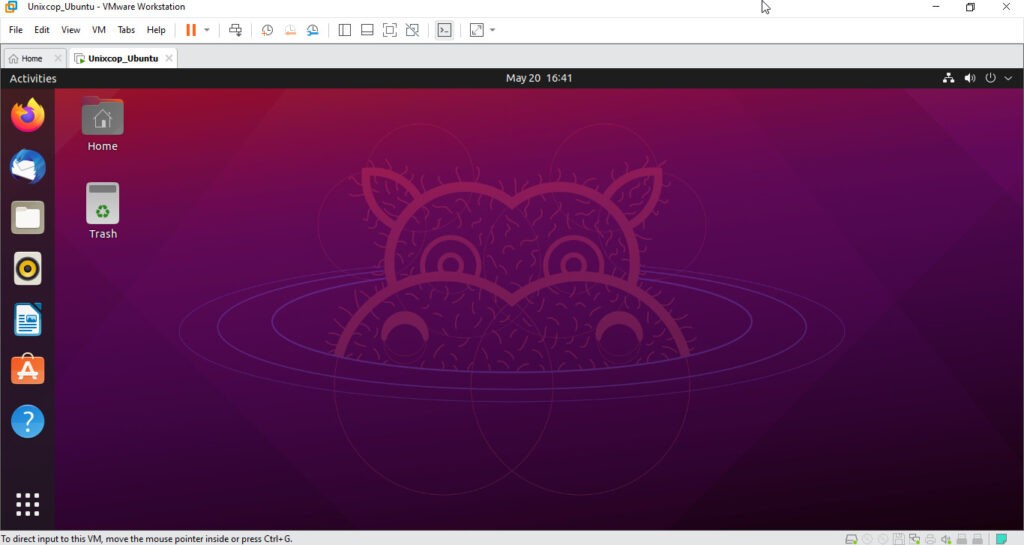Close the Home tab
Screen dimensions: 1024x545
57,58
